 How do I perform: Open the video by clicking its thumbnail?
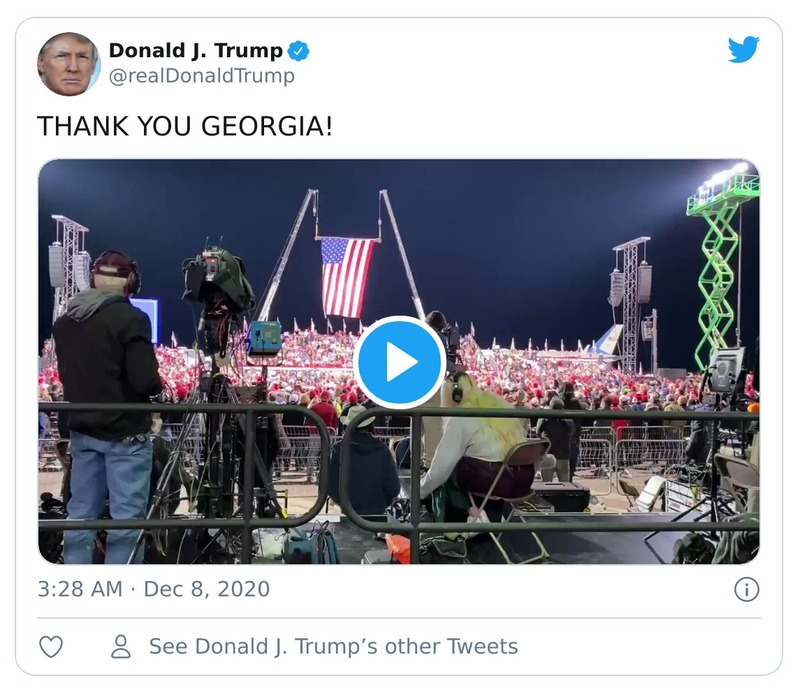(400, 363)
